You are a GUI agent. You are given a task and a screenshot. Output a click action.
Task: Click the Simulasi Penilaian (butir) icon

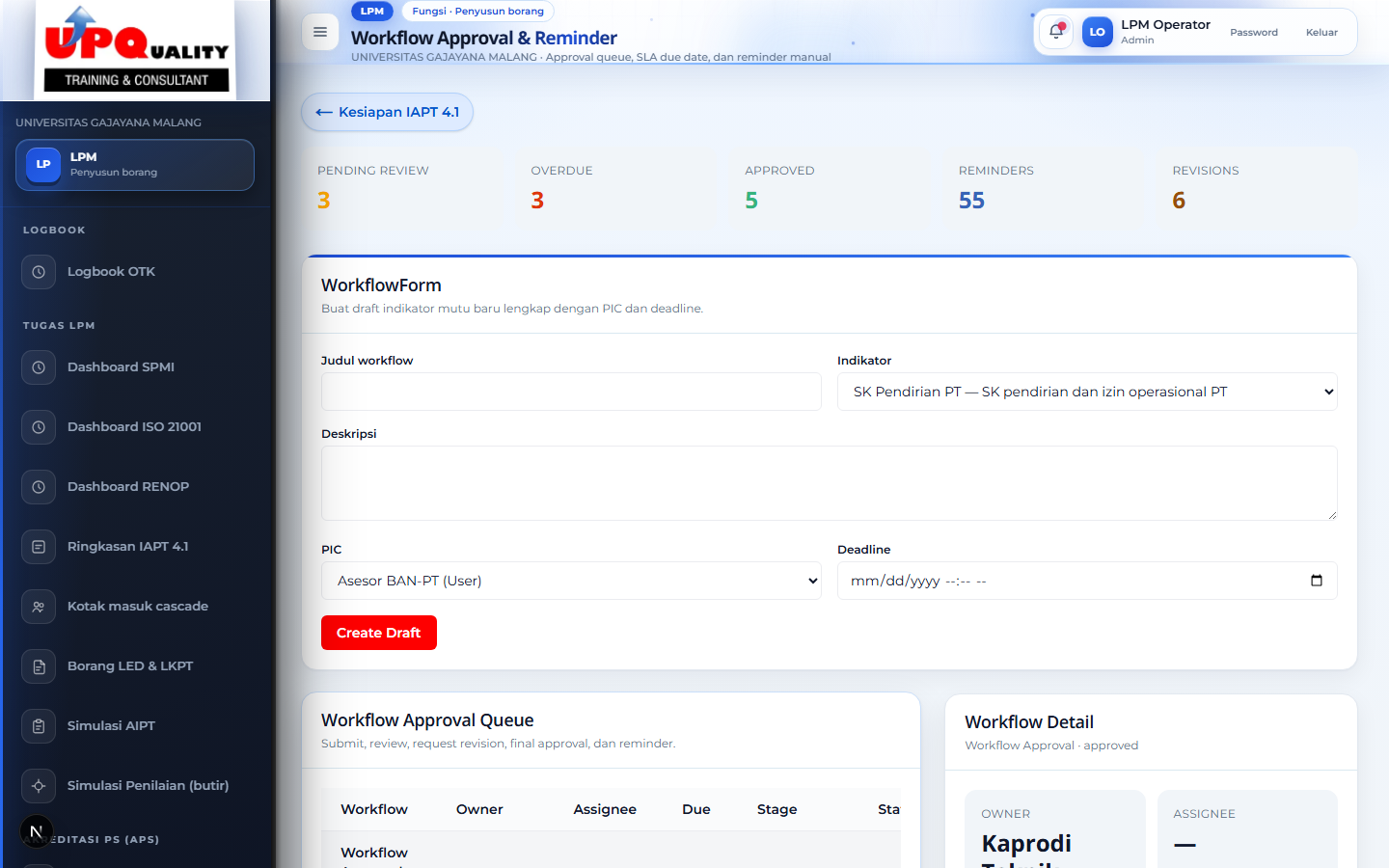[39, 786]
